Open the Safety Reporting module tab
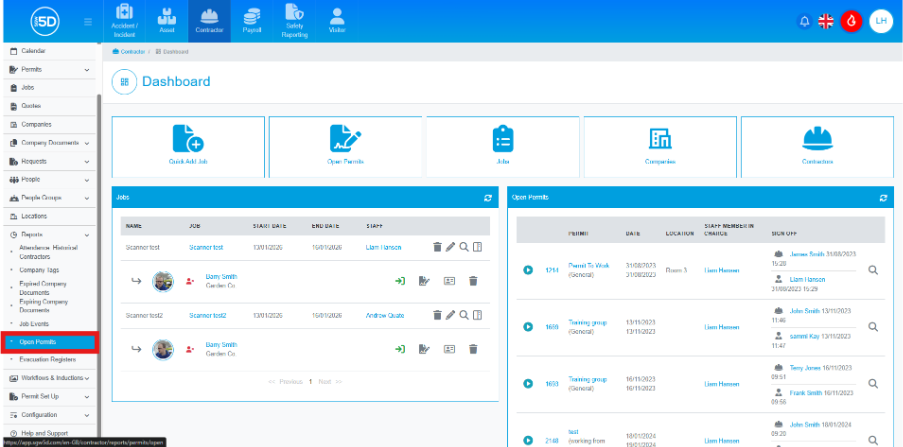The image size is (903, 447). [x=296, y=21]
